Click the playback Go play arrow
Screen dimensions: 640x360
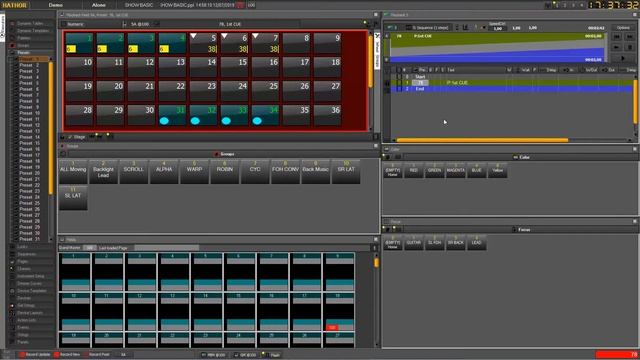coord(623,58)
